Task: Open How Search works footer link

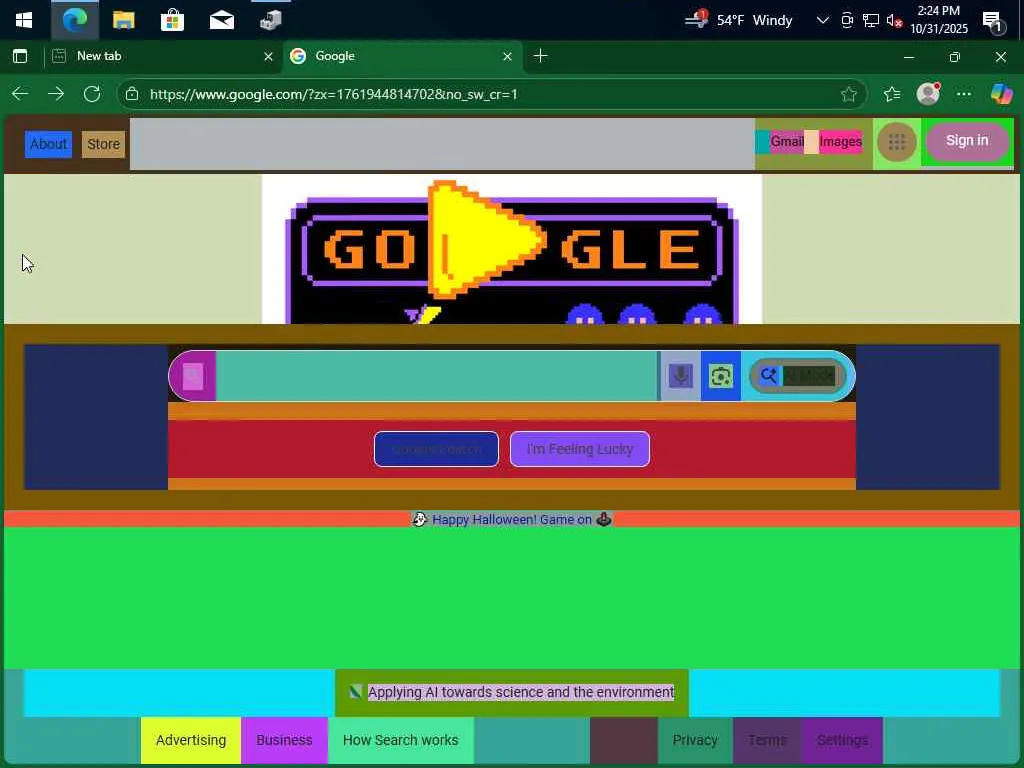Action: coord(400,741)
